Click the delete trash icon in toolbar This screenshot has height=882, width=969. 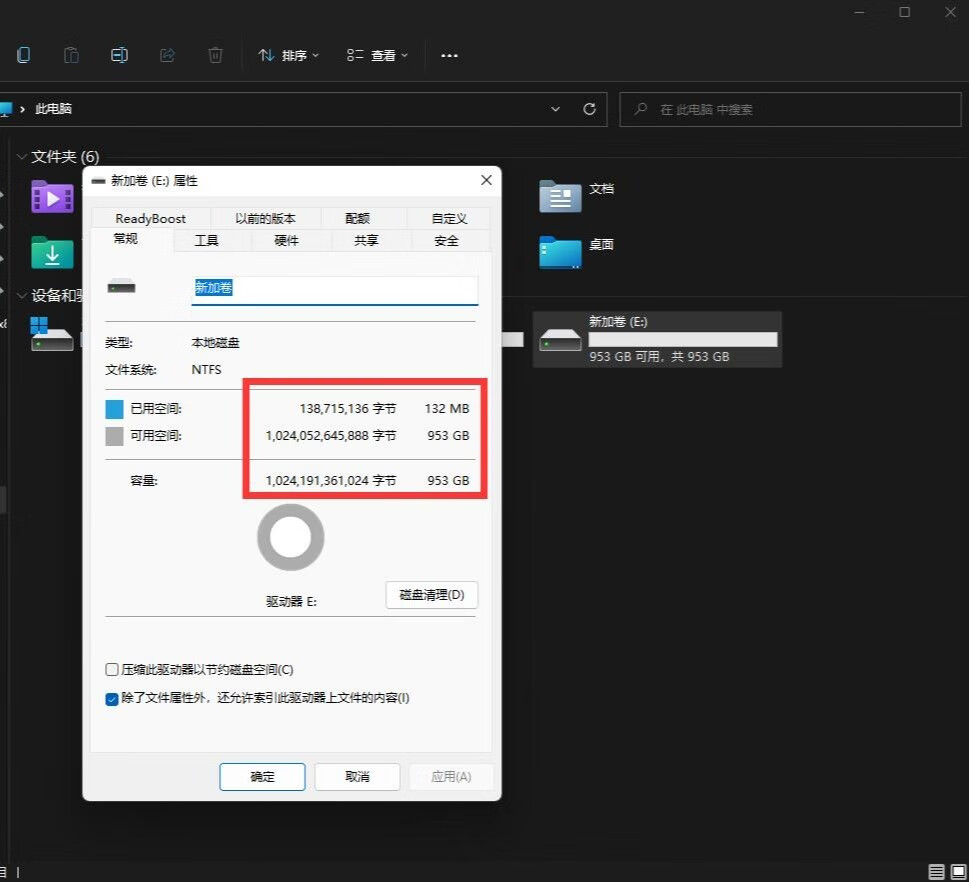[x=215, y=55]
